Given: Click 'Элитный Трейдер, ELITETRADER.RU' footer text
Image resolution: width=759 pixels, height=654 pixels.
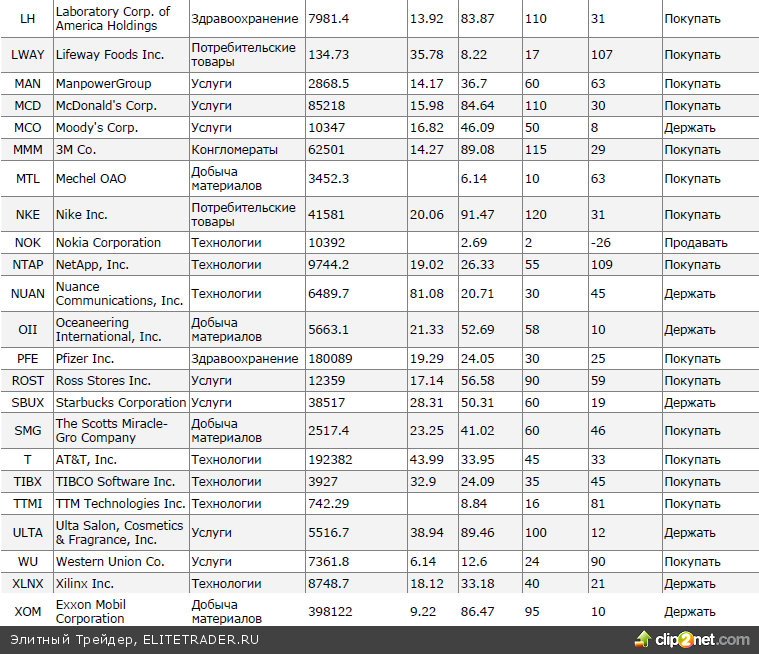Looking at the screenshot, I should click(x=135, y=640).
